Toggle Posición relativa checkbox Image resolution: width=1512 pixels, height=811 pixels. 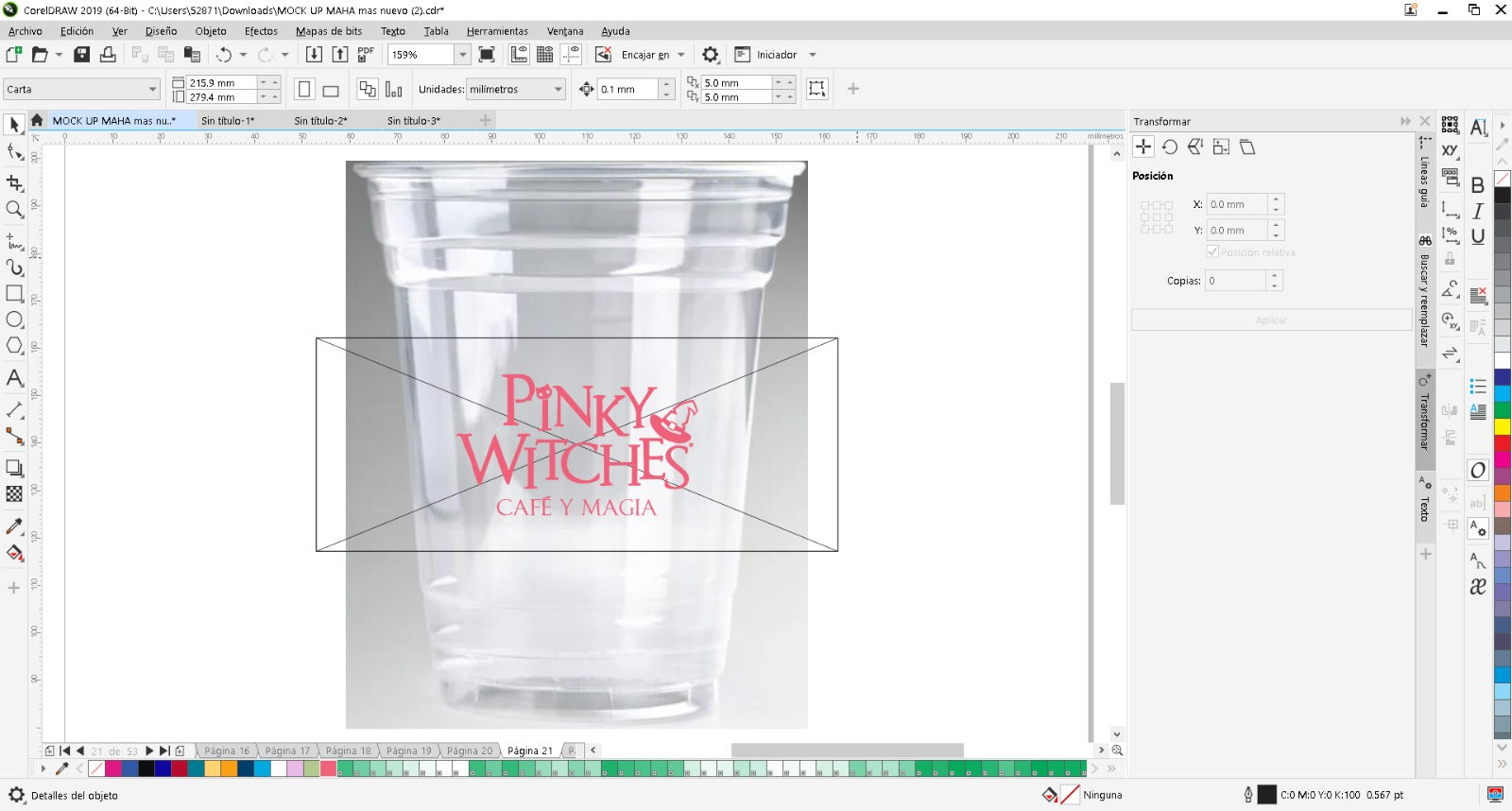(x=1212, y=252)
